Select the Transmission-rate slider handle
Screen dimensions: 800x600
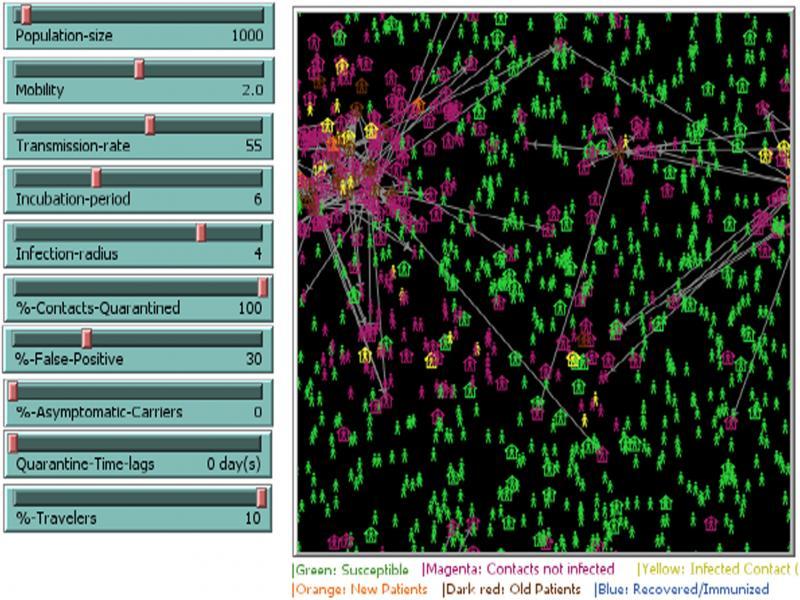(150, 124)
